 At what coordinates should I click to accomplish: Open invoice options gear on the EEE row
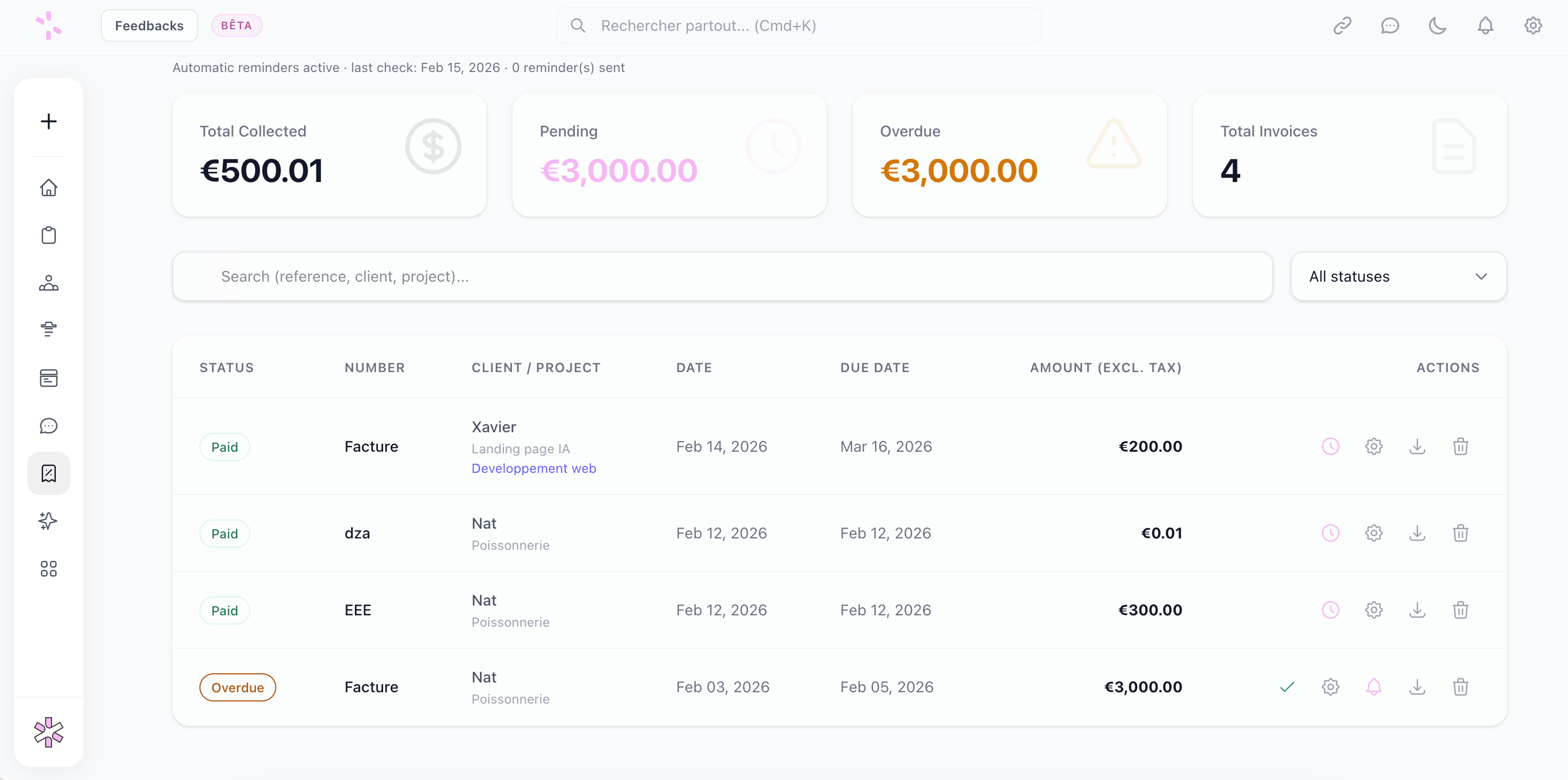[x=1374, y=609]
